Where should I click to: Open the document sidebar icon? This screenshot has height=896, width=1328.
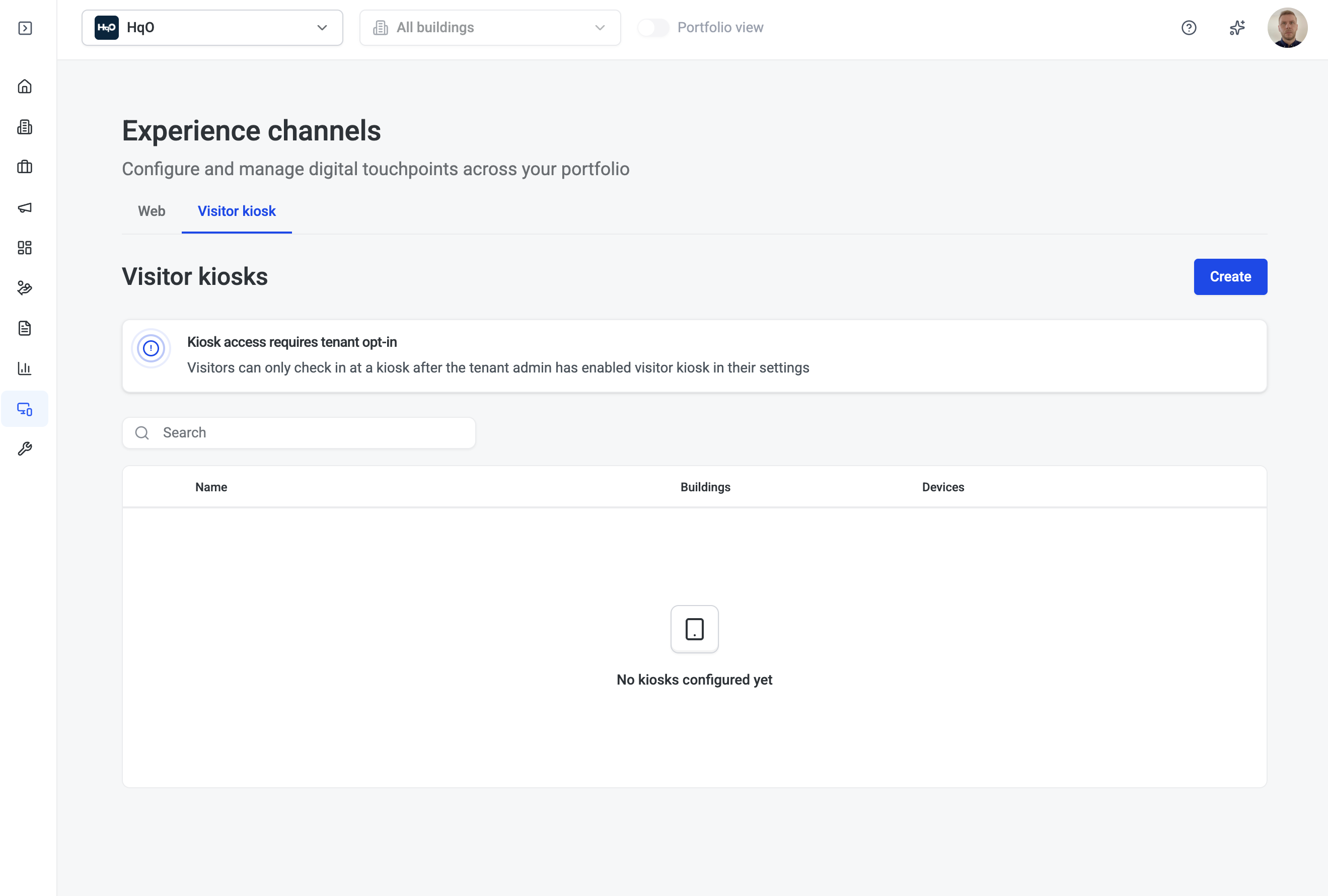25,328
